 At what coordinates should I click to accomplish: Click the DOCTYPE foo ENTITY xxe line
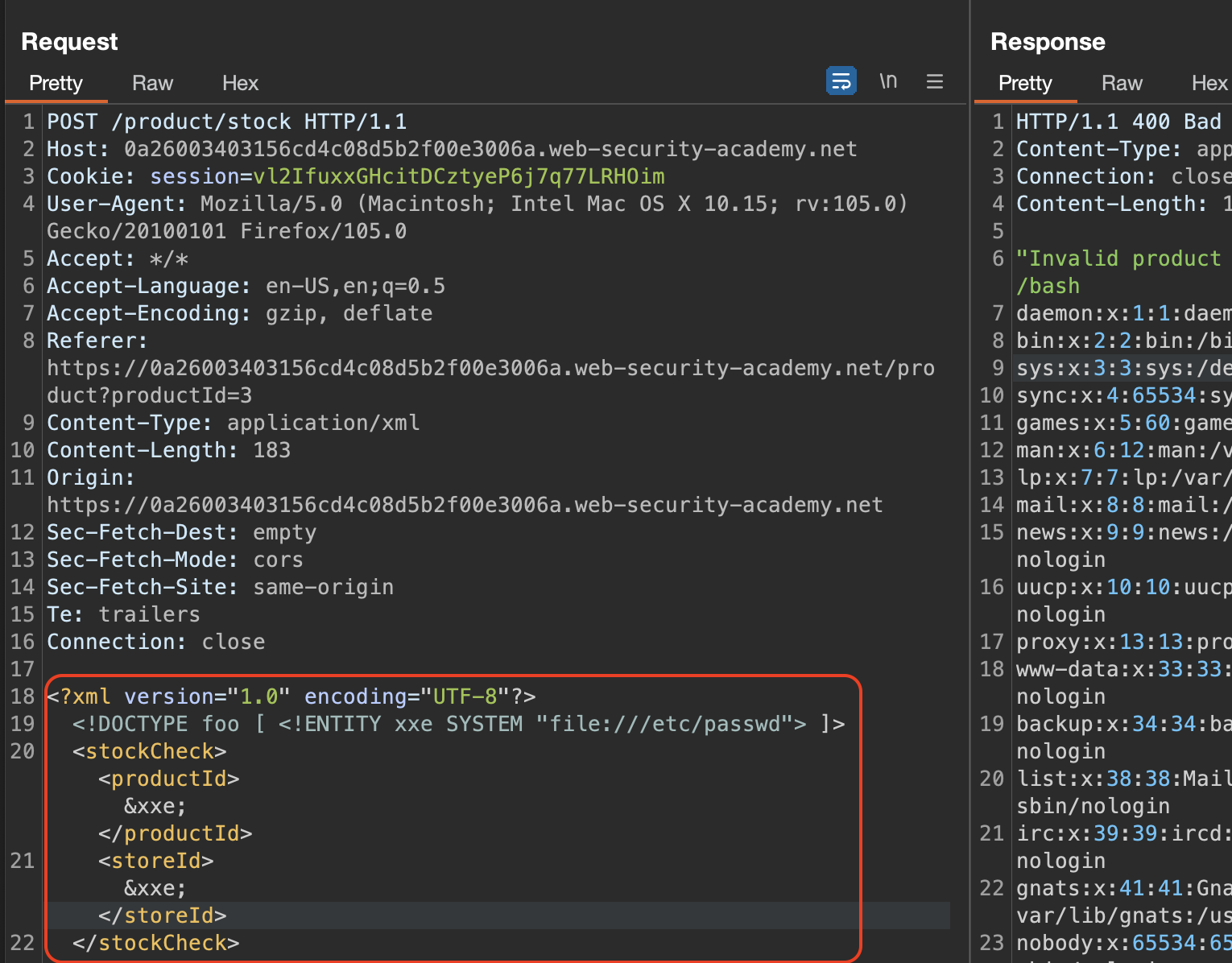click(x=459, y=725)
